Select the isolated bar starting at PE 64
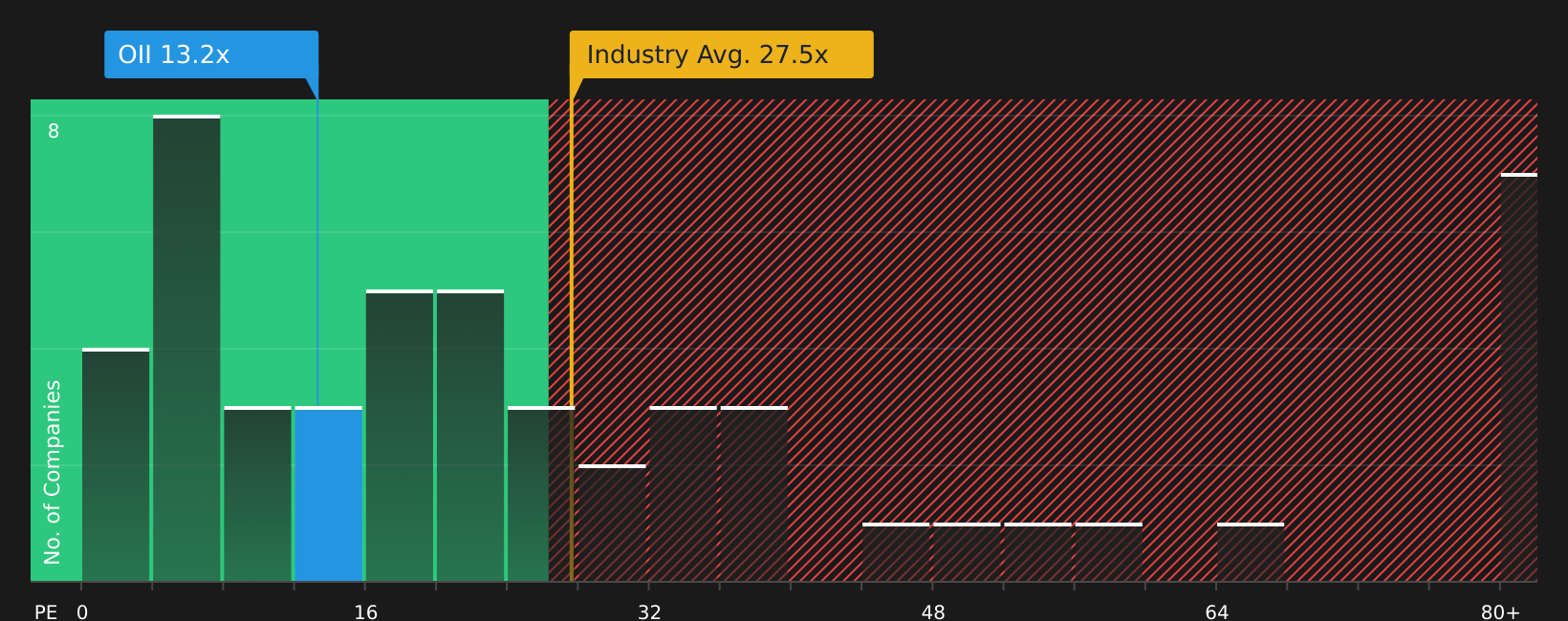Image resolution: width=1568 pixels, height=621 pixels. tap(1251, 552)
